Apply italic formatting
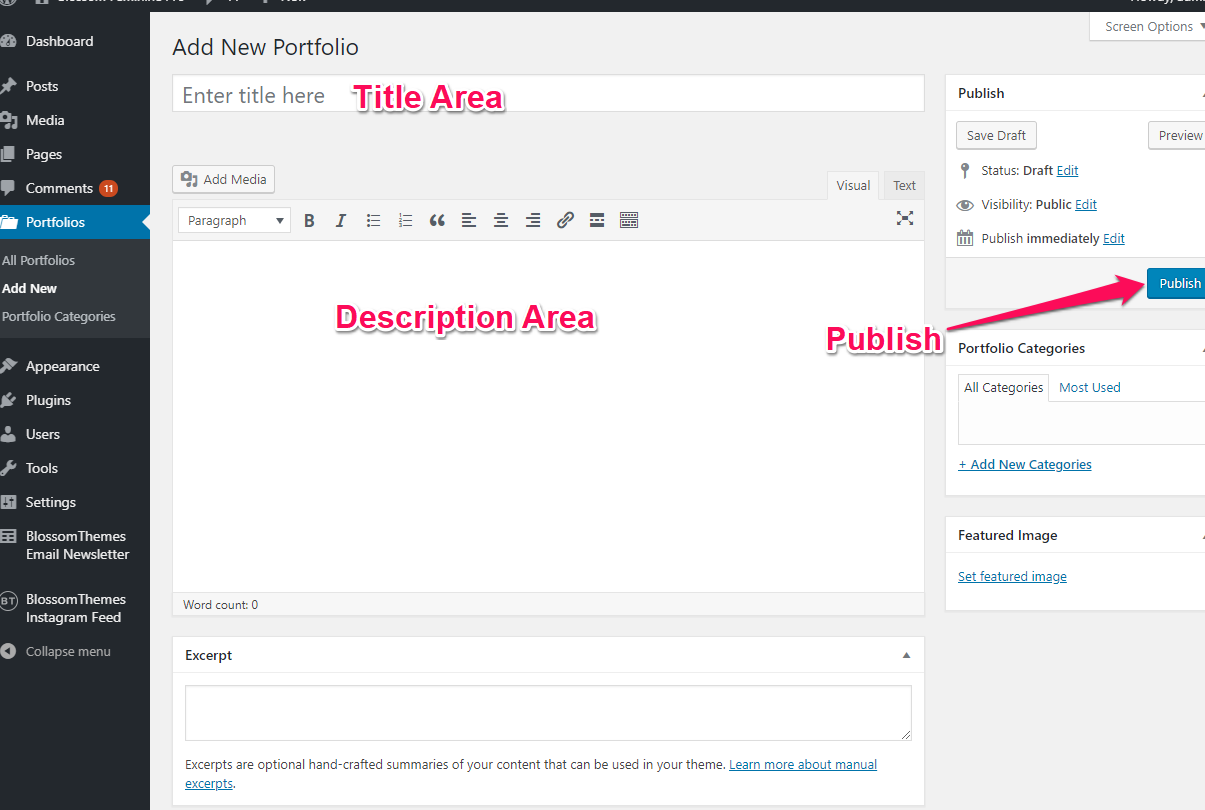The width and height of the screenshot is (1205, 810). pyautogui.click(x=341, y=220)
